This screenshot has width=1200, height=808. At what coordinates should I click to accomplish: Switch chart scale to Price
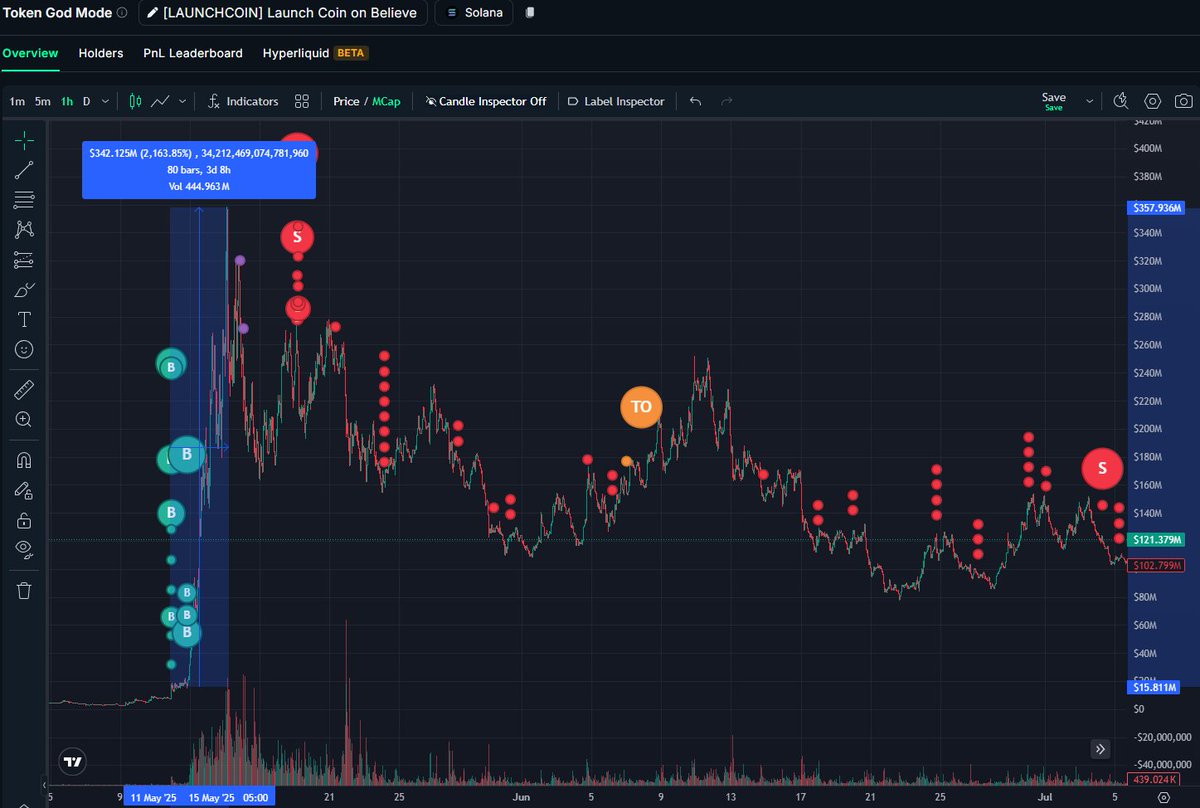pyautogui.click(x=346, y=101)
